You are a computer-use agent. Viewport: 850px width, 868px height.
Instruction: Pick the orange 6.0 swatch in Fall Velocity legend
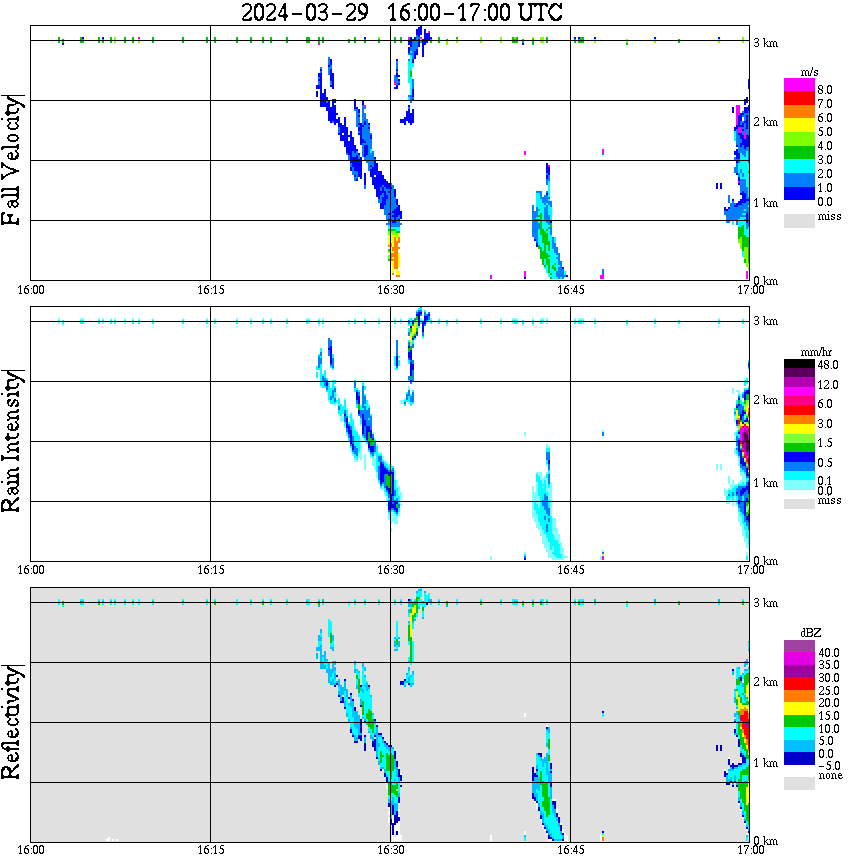click(x=799, y=111)
